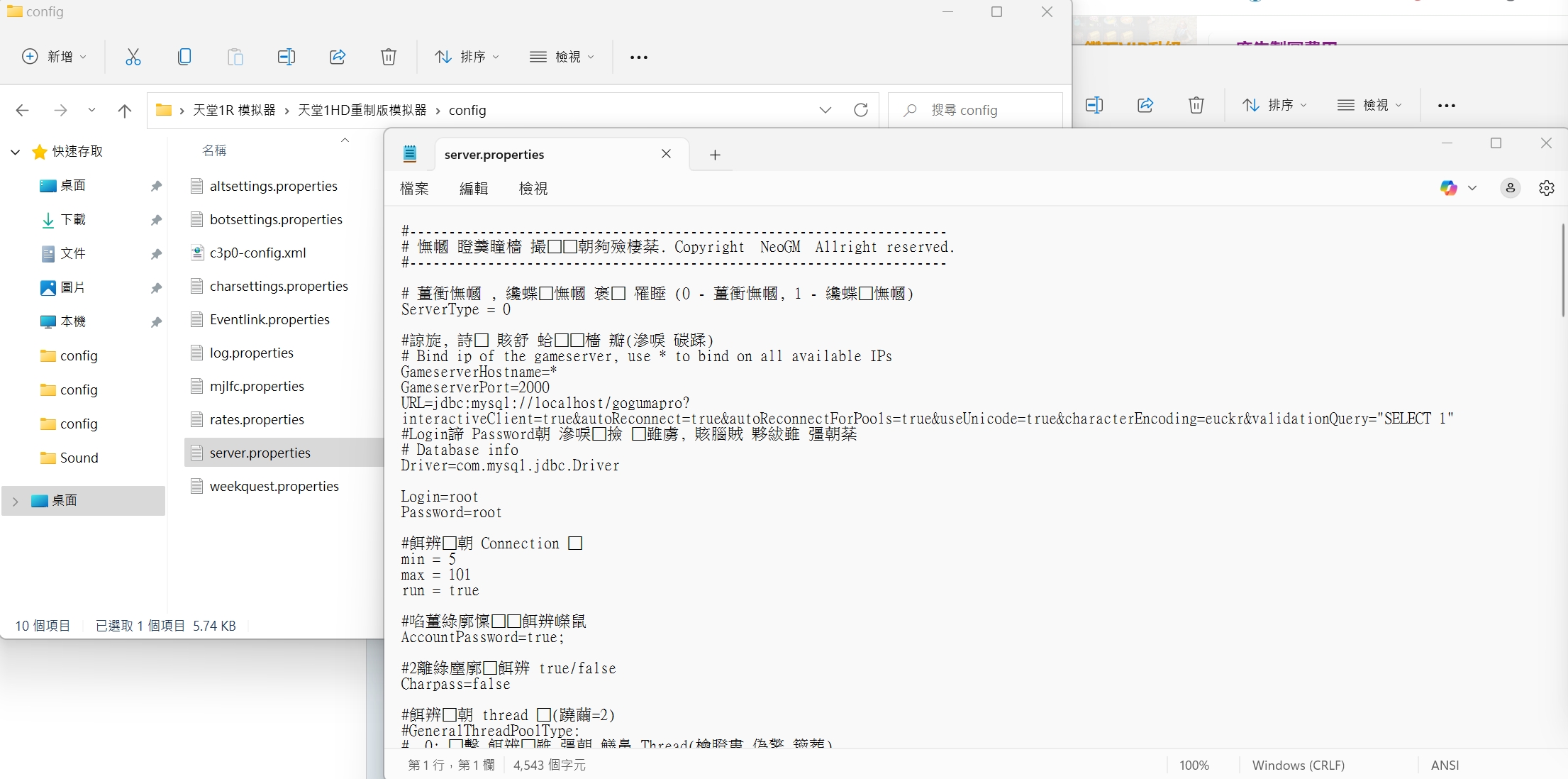Click 天堂1R 模拟器 in the breadcrumb
This screenshot has width=1568, height=779.
click(234, 110)
